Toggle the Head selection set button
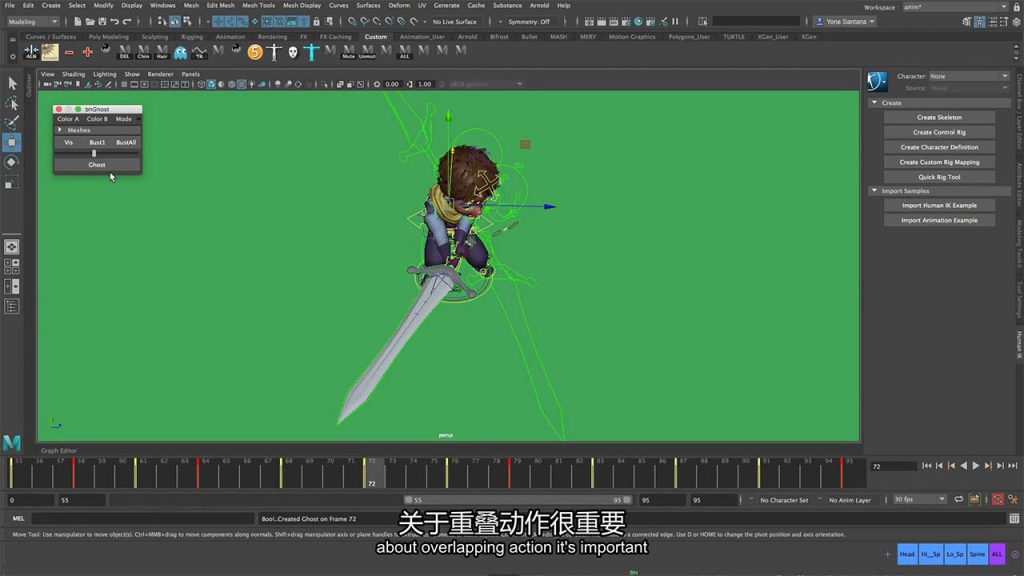Viewport: 1024px width, 576px height. 906,554
